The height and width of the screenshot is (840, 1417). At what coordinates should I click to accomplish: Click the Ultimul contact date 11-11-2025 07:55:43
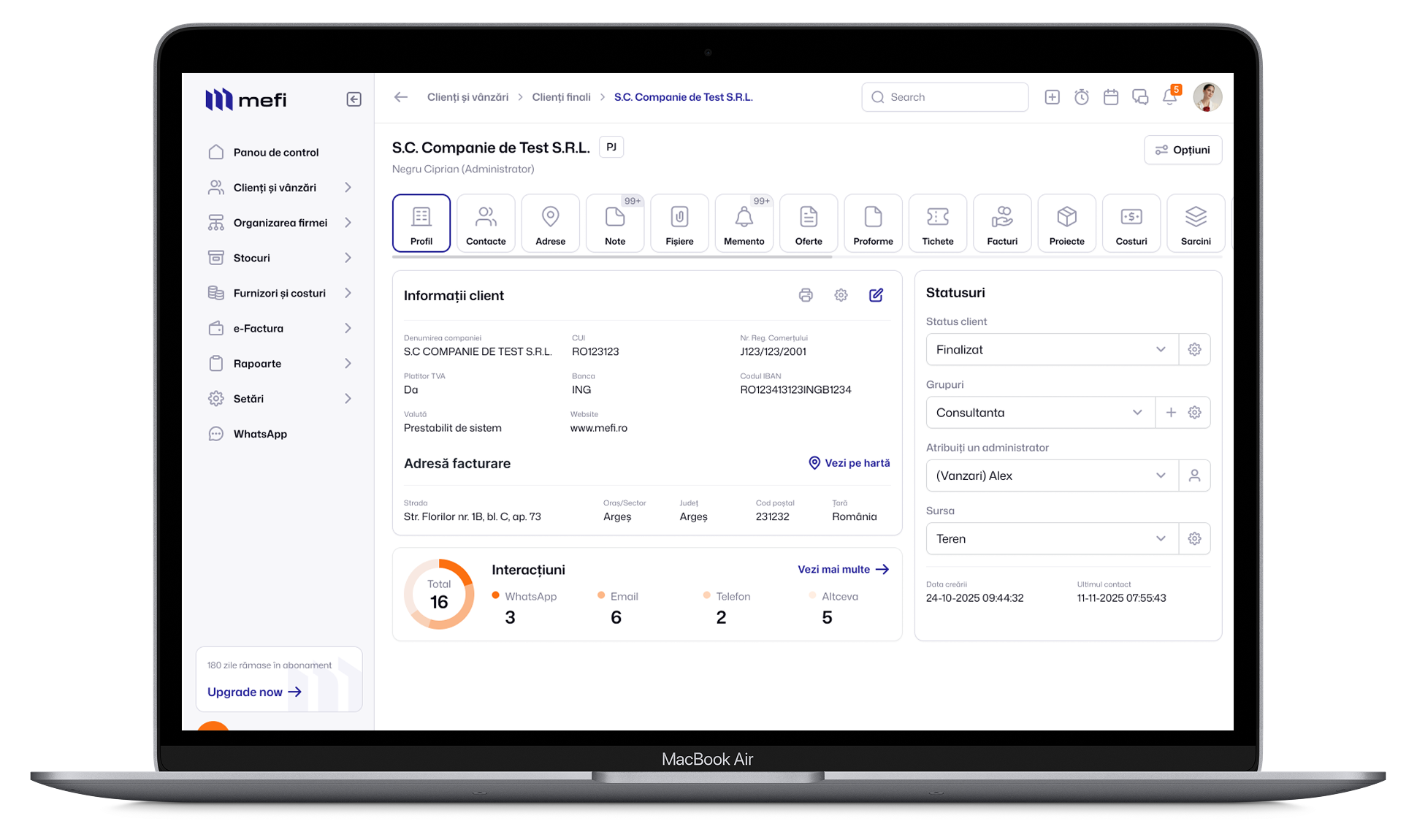[1121, 598]
